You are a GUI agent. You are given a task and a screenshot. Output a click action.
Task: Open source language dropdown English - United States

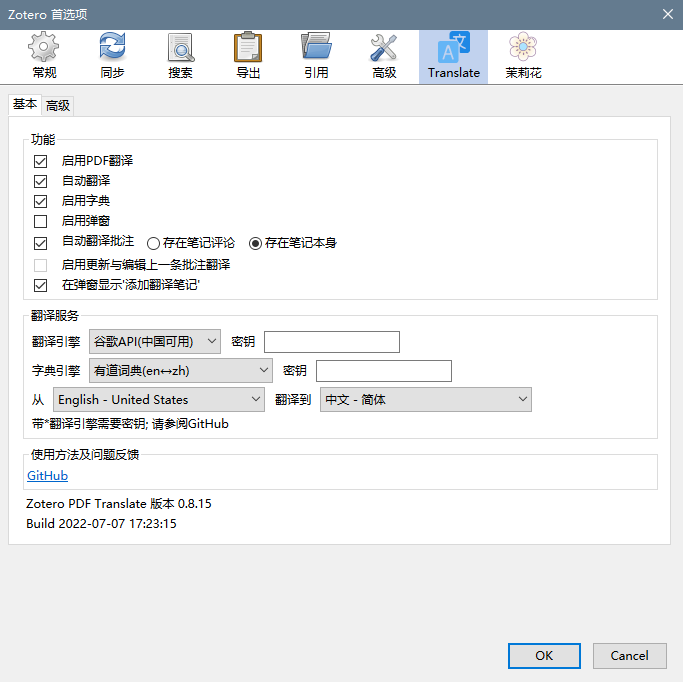click(159, 399)
